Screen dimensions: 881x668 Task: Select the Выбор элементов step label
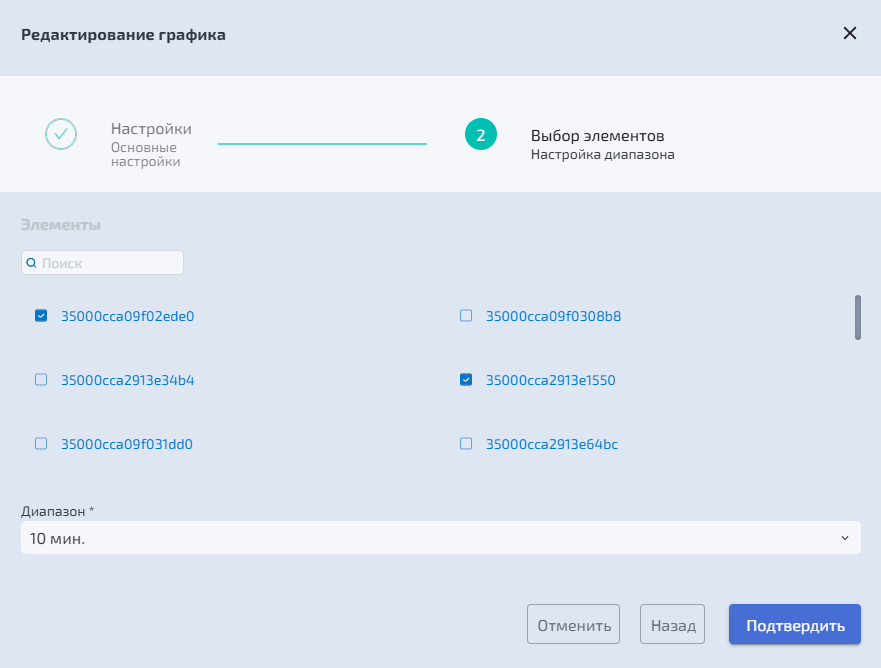[x=597, y=135]
